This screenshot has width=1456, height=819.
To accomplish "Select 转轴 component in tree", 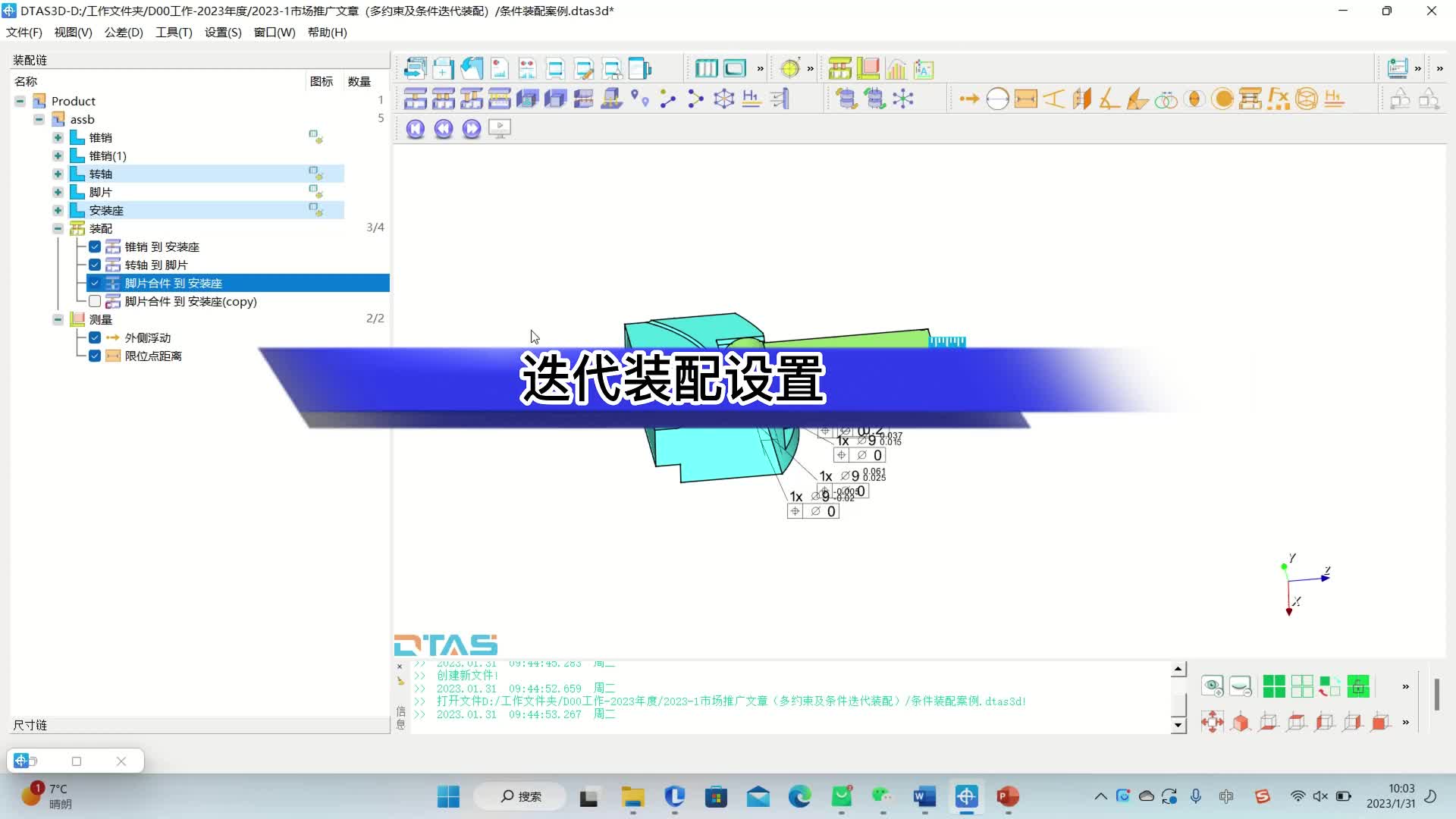I will 100,173.
